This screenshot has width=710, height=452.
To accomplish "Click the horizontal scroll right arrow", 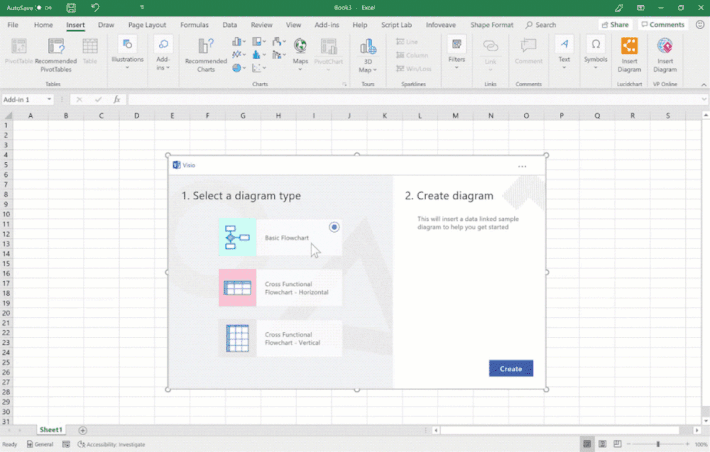I will click(697, 430).
